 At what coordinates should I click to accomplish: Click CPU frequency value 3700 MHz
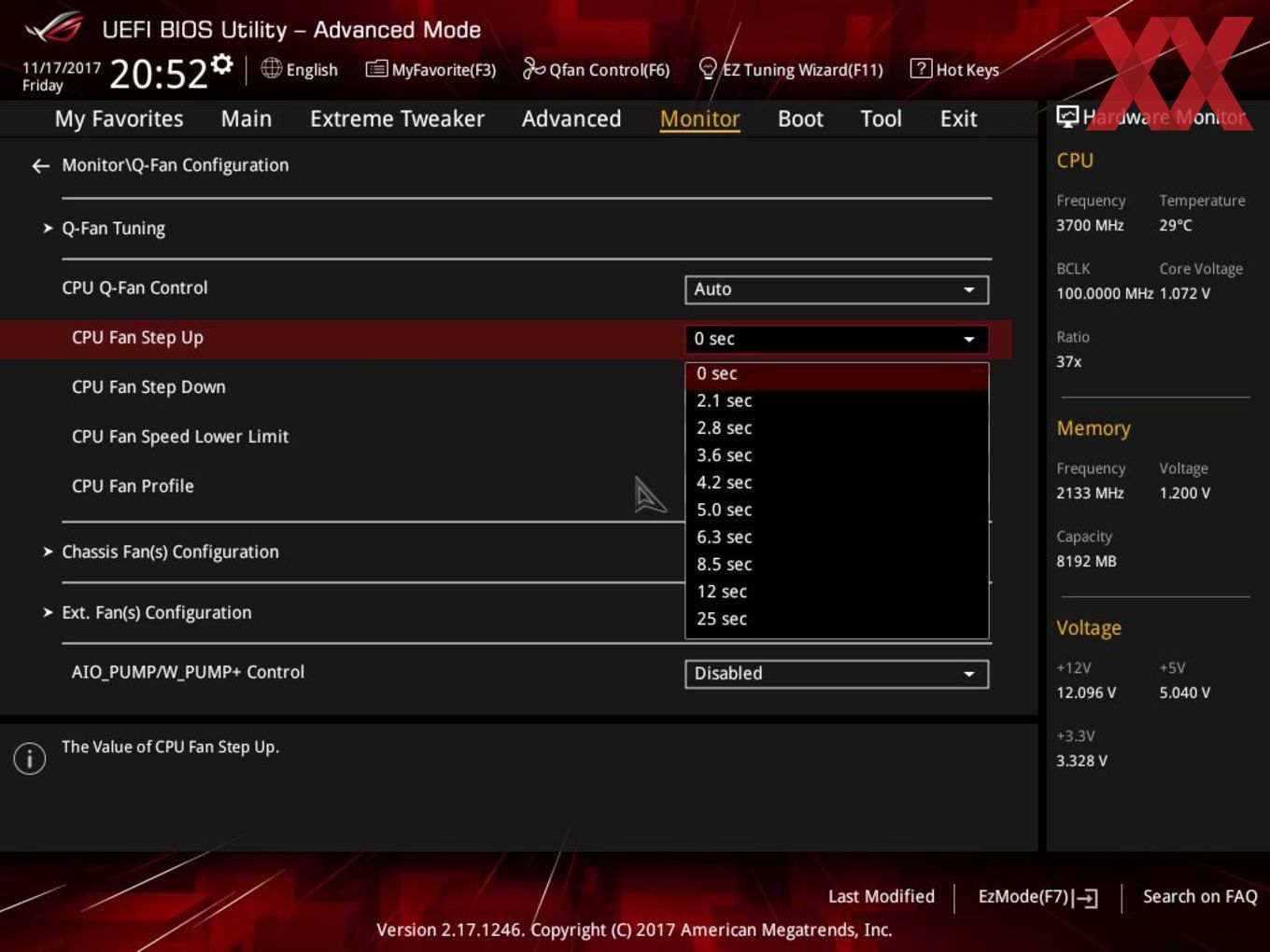click(1090, 225)
